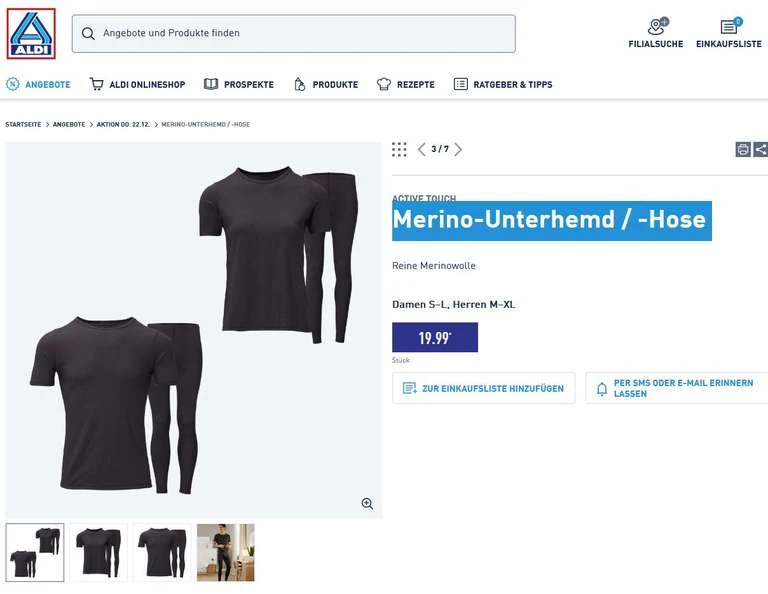Go to the previous product arrow

click(421, 149)
